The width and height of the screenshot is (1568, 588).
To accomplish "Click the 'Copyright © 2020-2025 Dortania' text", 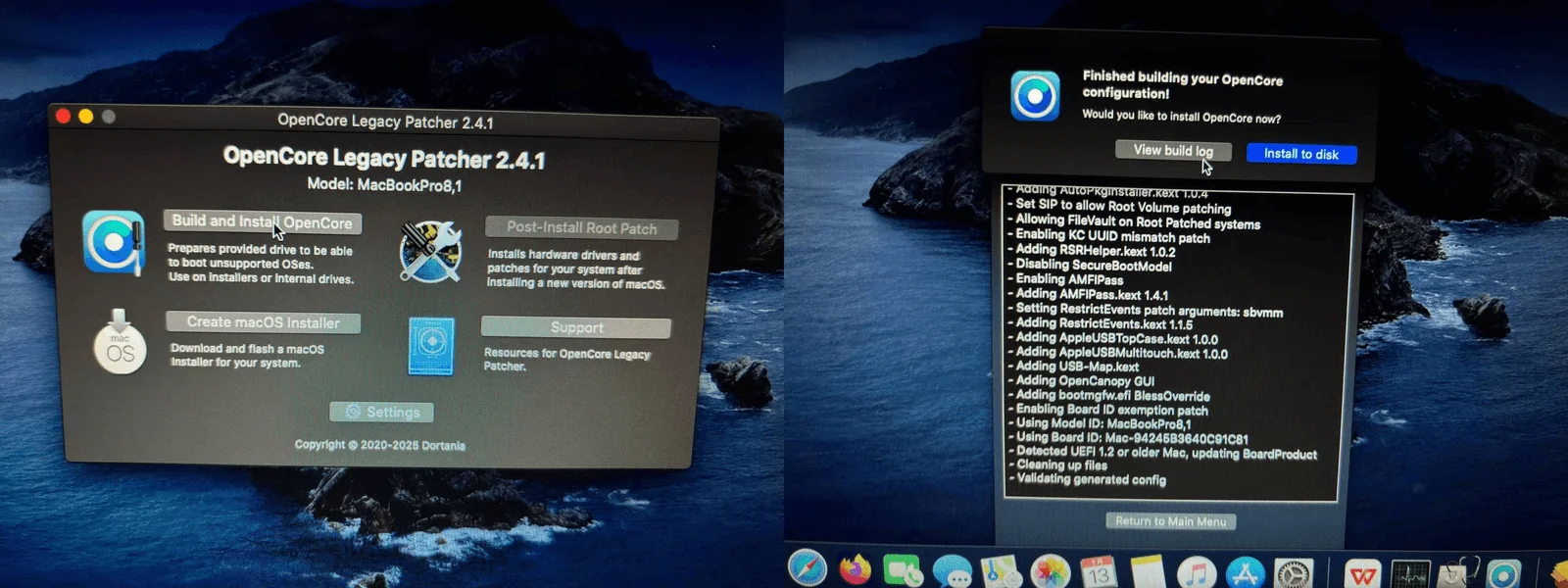I will click(380, 445).
